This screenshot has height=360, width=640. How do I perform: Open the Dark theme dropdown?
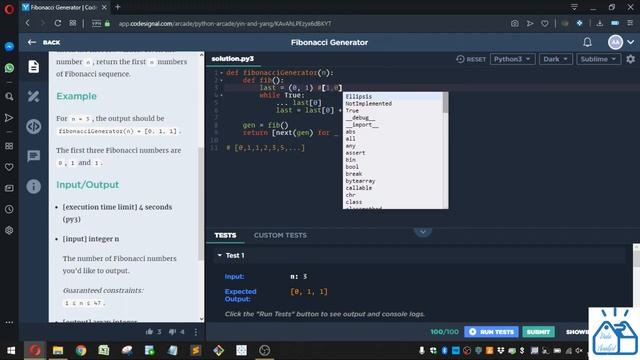[556, 59]
